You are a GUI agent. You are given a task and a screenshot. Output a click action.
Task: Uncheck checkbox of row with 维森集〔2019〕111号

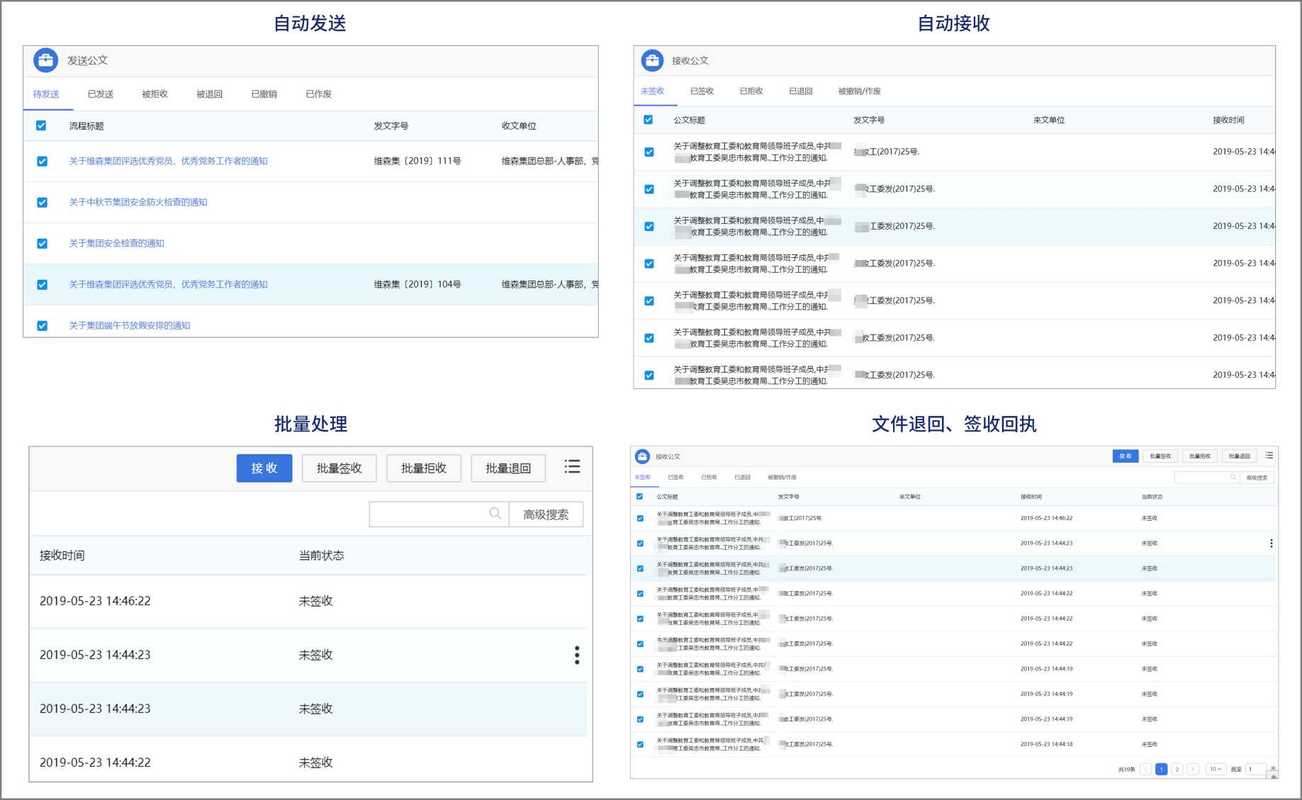pos(42,161)
